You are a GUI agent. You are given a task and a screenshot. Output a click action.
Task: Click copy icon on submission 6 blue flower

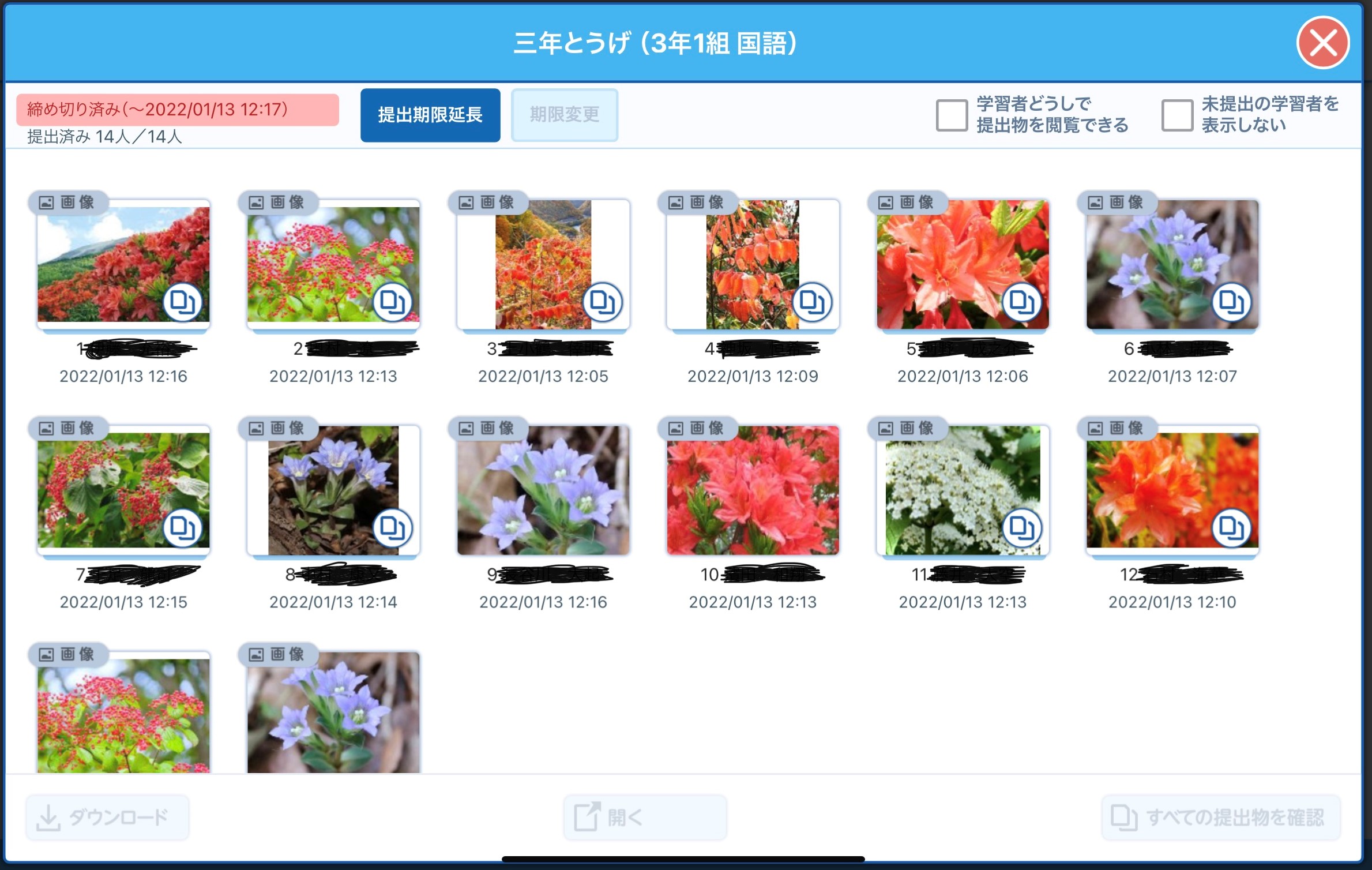coord(1231,302)
